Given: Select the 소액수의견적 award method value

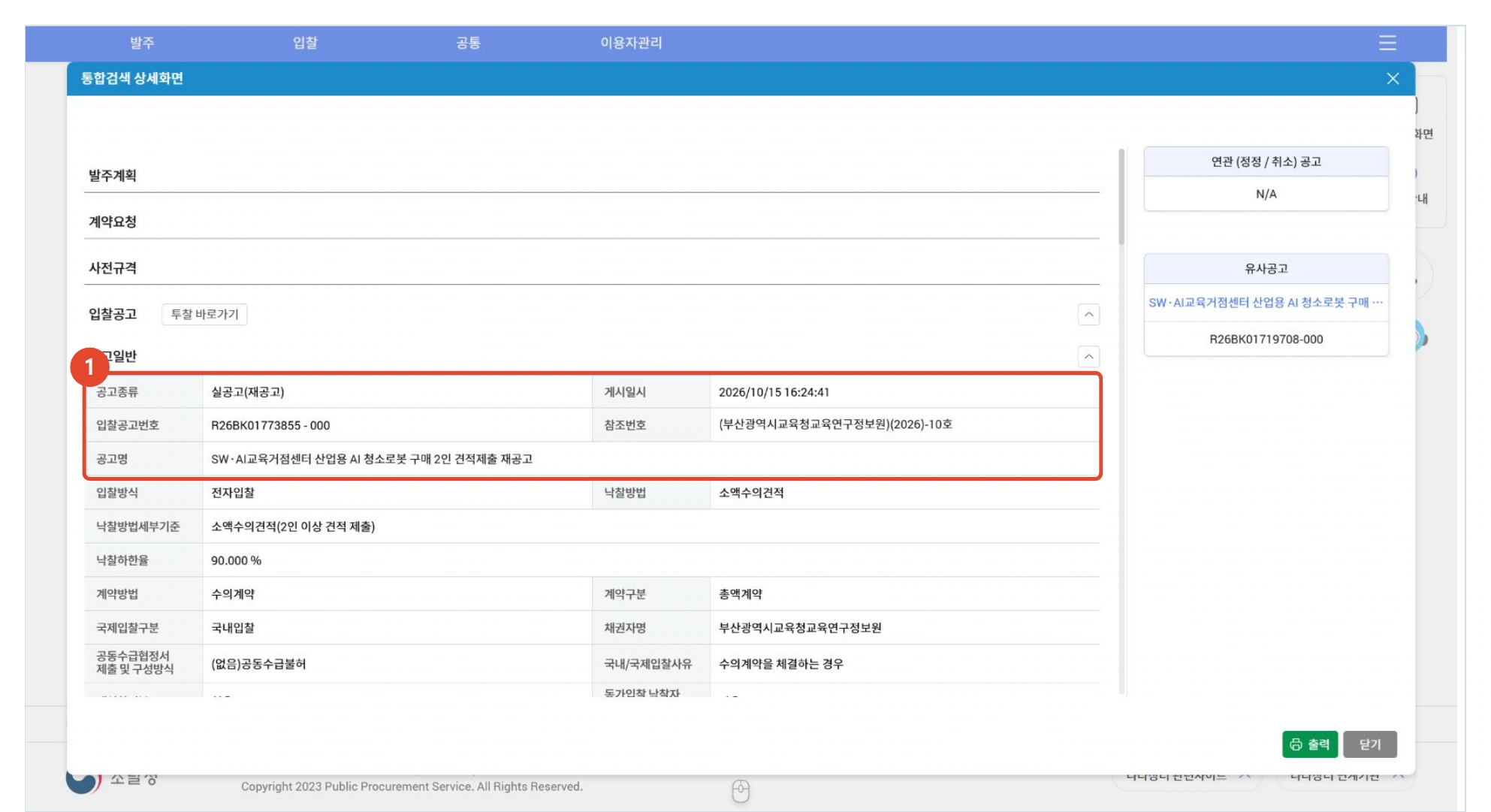Looking at the screenshot, I should click(x=751, y=493).
